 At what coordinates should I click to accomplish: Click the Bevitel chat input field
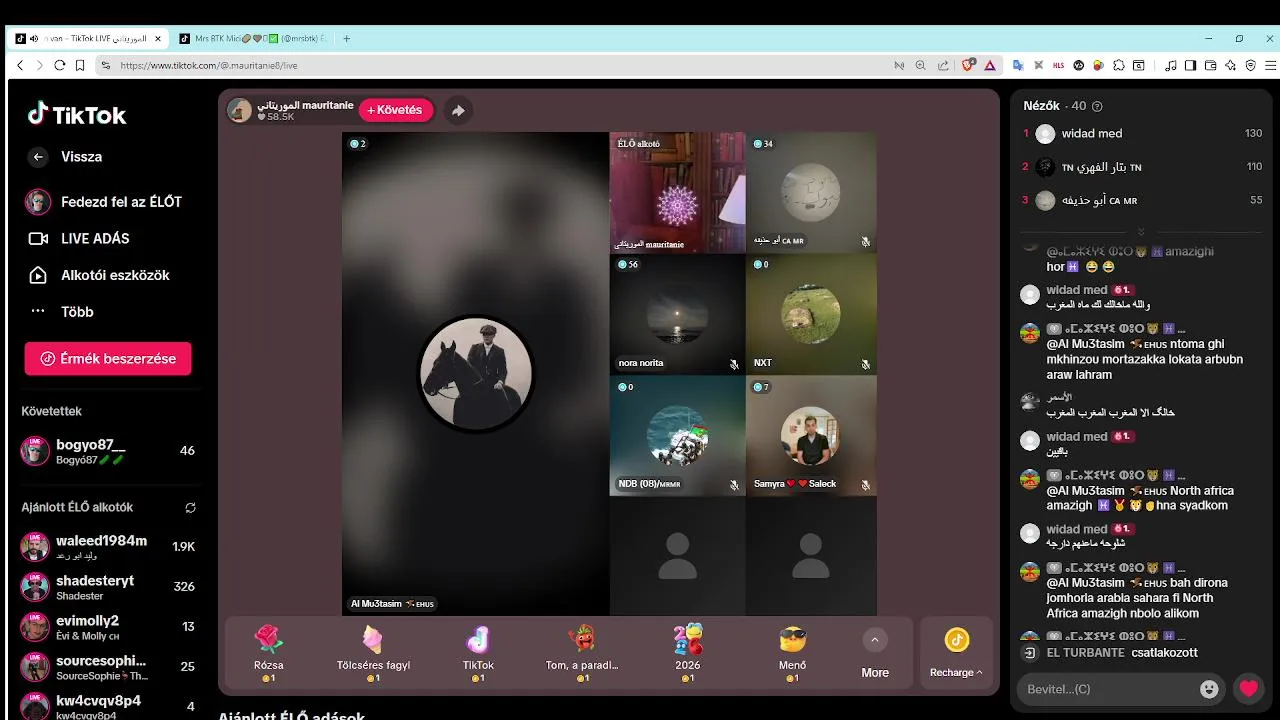1108,689
